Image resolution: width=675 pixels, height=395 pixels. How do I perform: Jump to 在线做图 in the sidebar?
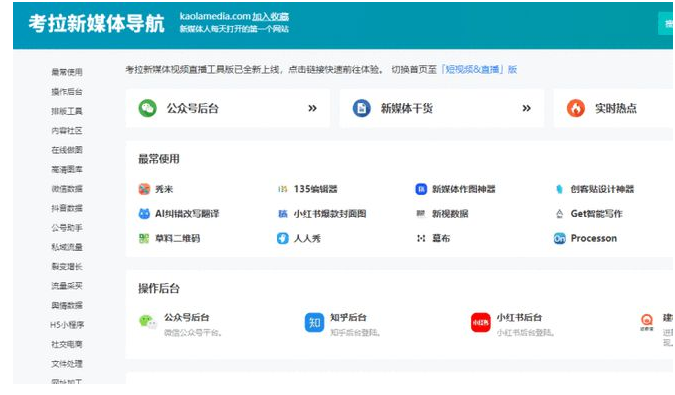tap(67, 150)
